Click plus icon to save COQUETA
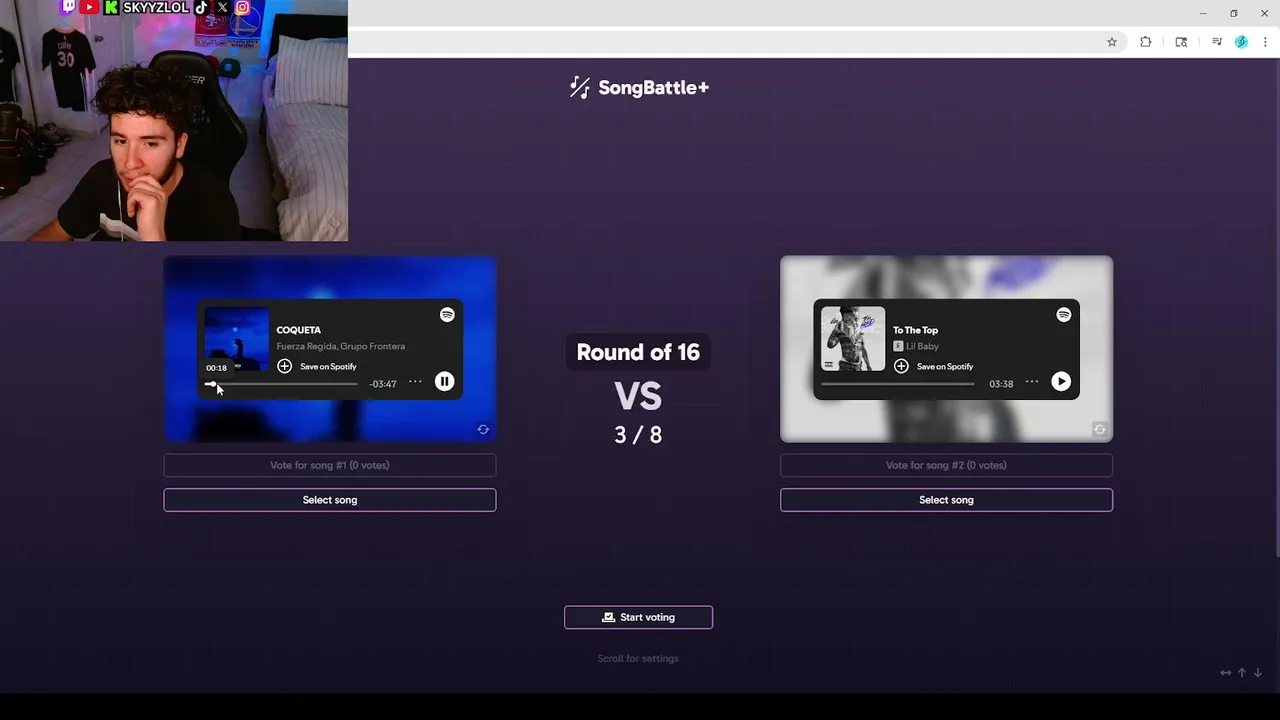 point(285,366)
